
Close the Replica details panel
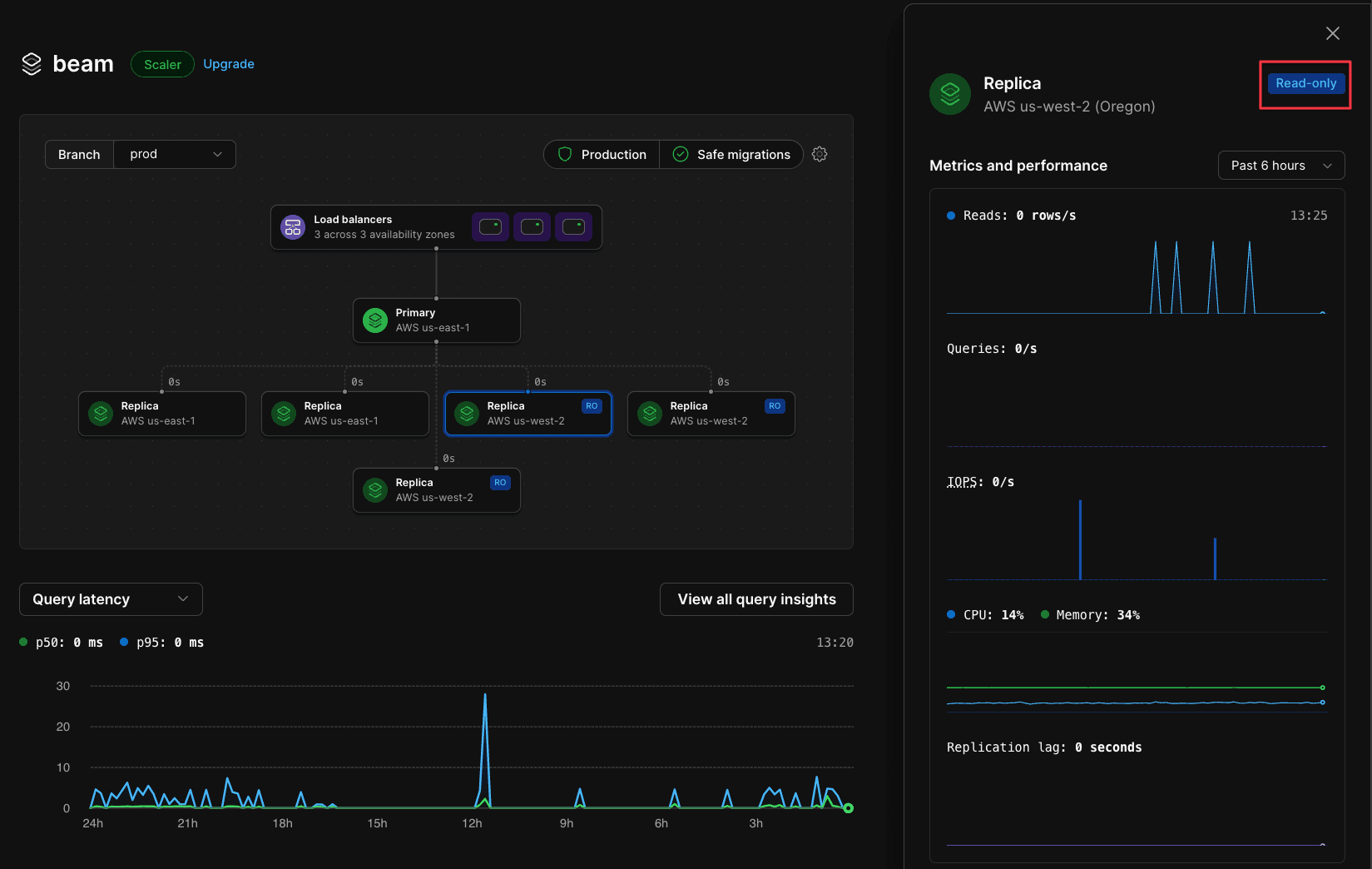(1333, 33)
